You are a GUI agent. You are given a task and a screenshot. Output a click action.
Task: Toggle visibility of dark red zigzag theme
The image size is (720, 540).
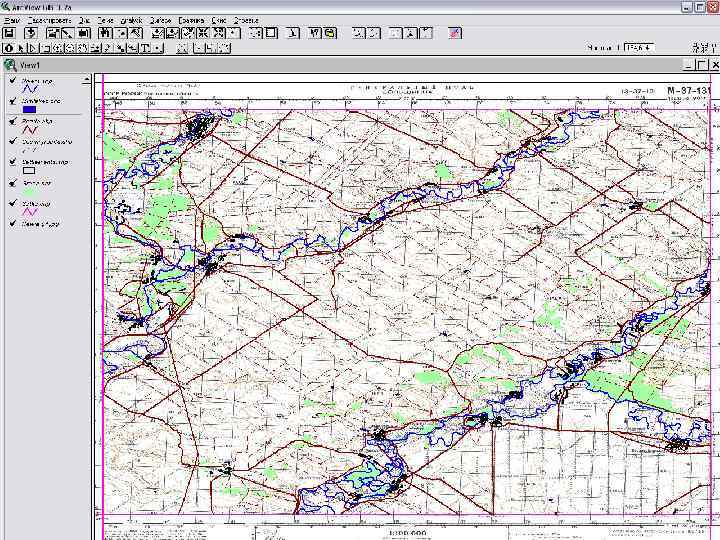coord(12,121)
